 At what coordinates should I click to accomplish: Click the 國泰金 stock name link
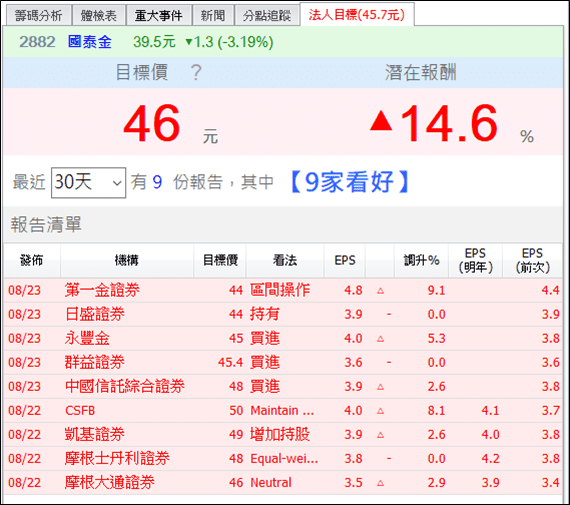90,42
